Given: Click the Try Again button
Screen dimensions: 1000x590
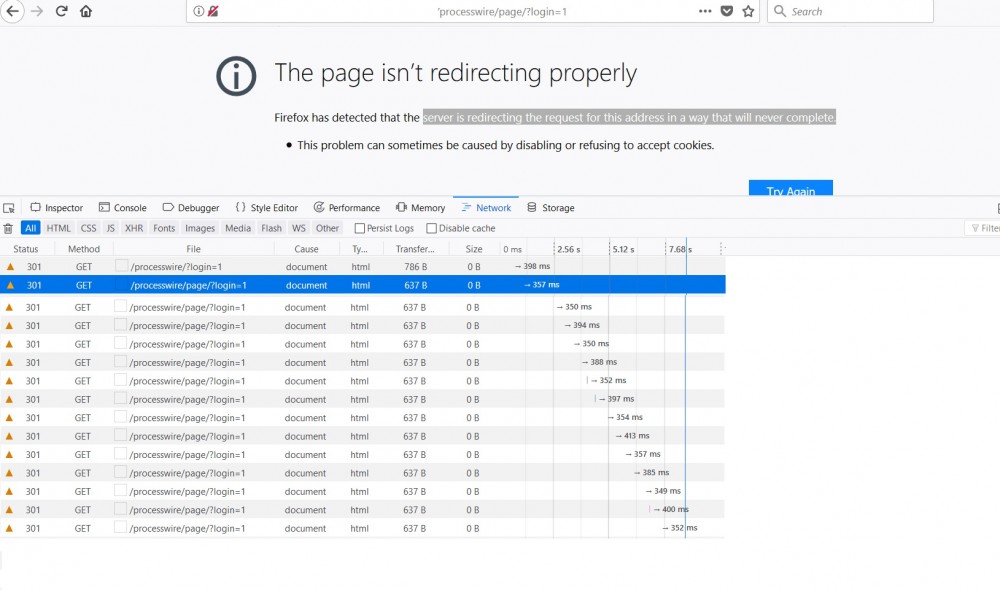Looking at the screenshot, I should pos(790,189).
